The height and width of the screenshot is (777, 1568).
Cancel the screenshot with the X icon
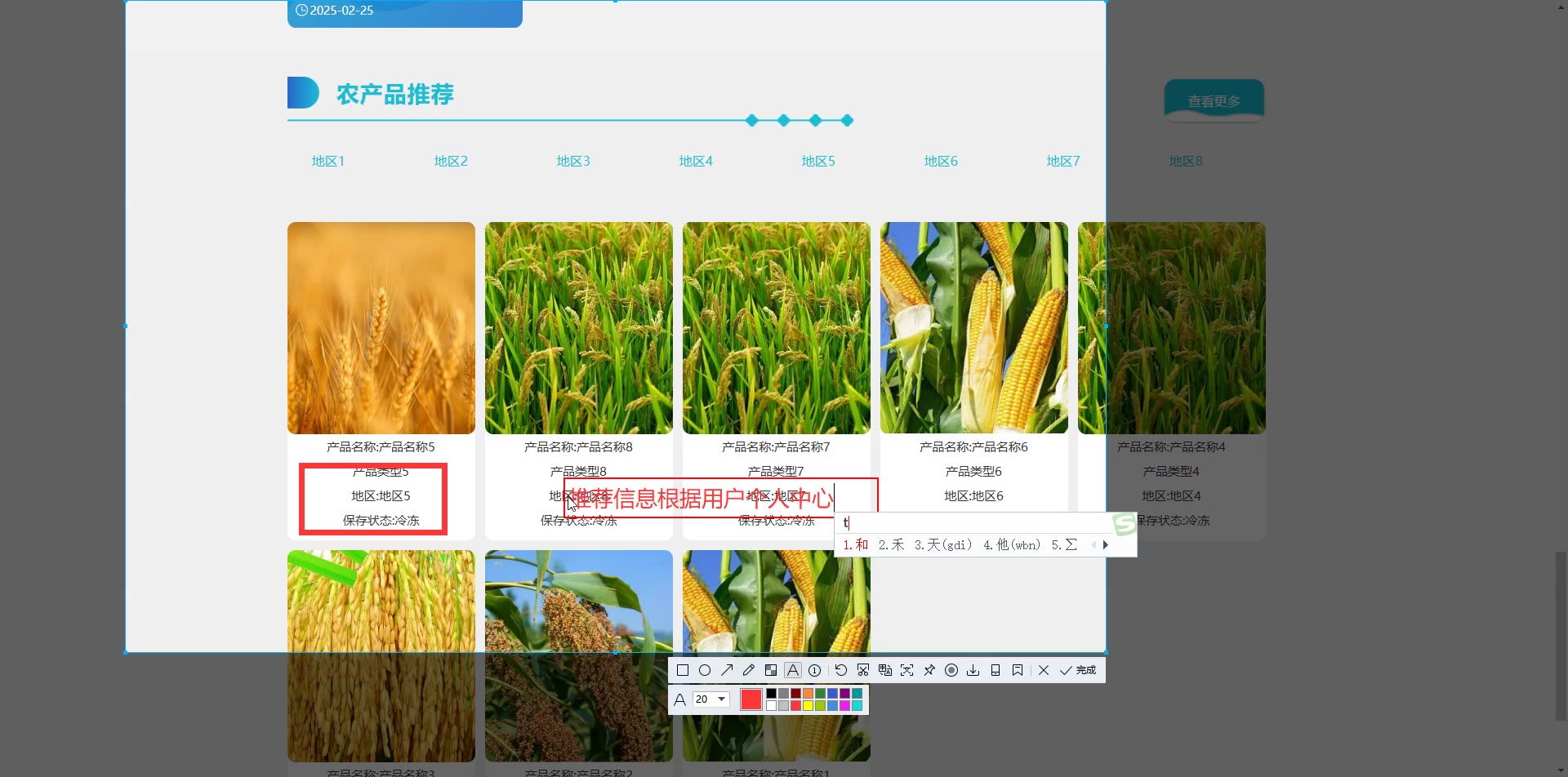tap(1044, 670)
